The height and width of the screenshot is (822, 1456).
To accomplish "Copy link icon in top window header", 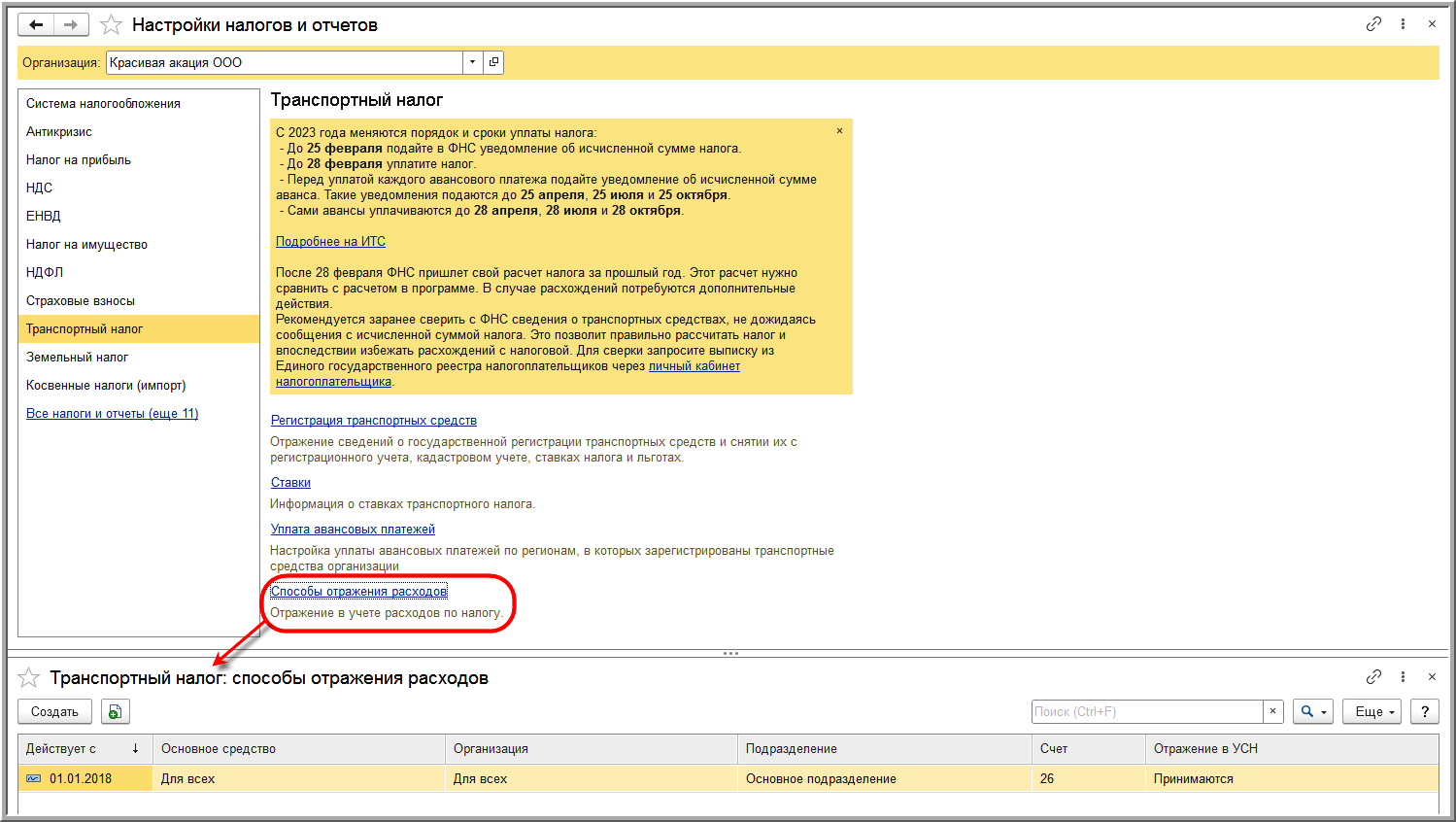I will tap(1373, 24).
